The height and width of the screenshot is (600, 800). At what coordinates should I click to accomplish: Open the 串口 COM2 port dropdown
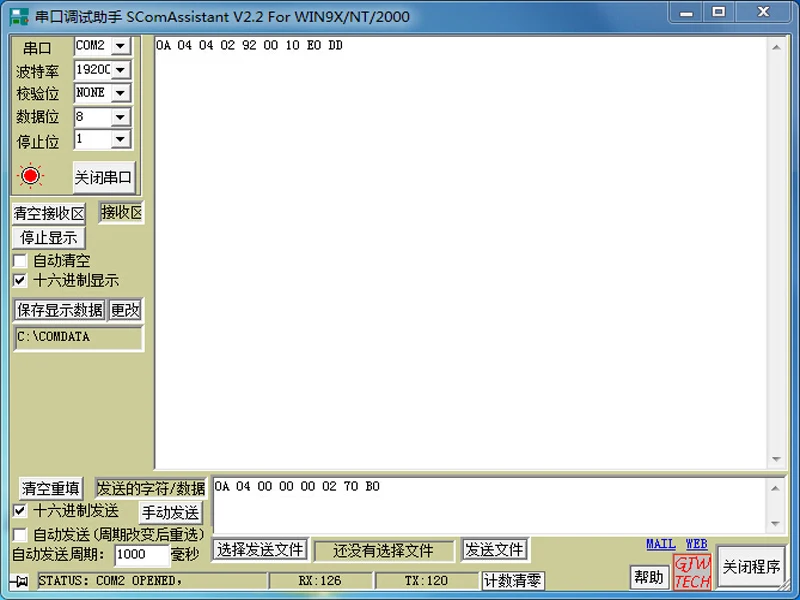click(120, 46)
